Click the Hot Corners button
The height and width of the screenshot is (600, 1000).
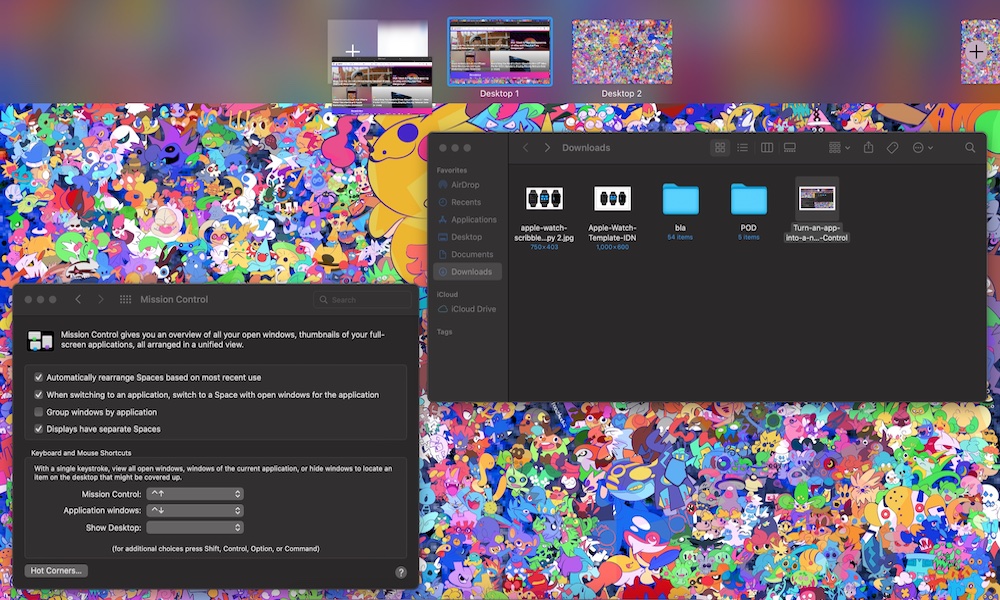tap(56, 571)
